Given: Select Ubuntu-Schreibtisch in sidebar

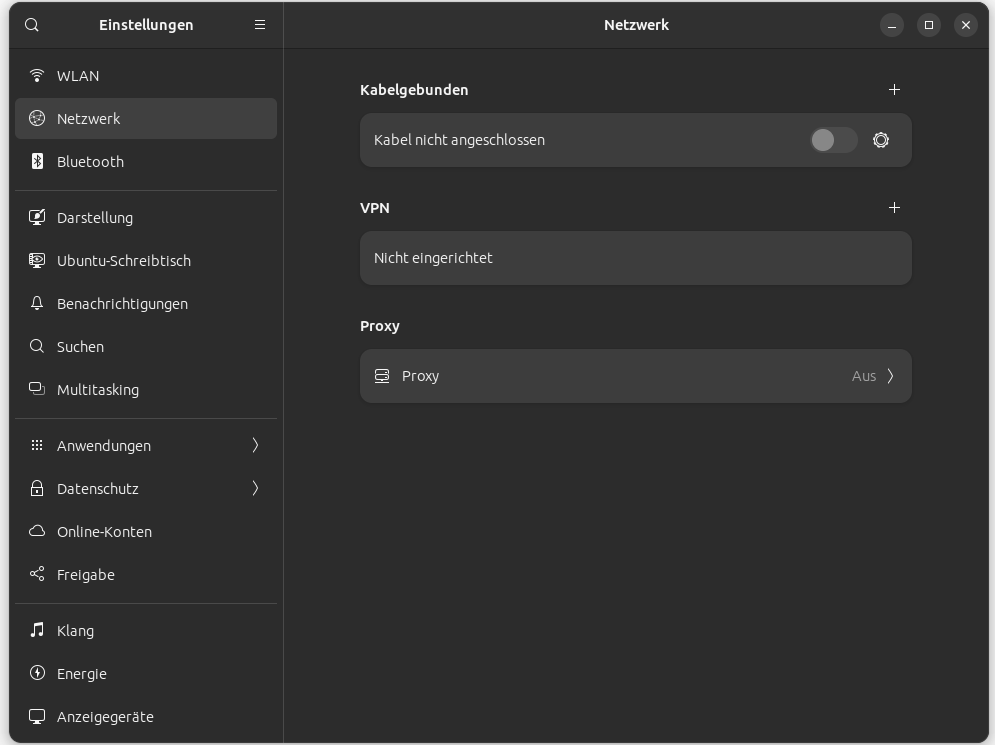Looking at the screenshot, I should tap(123, 260).
